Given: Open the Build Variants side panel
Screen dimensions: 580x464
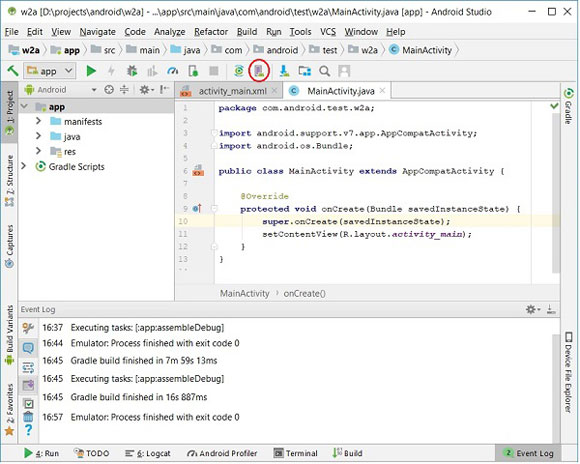Looking at the screenshot, I should pos(10,335).
